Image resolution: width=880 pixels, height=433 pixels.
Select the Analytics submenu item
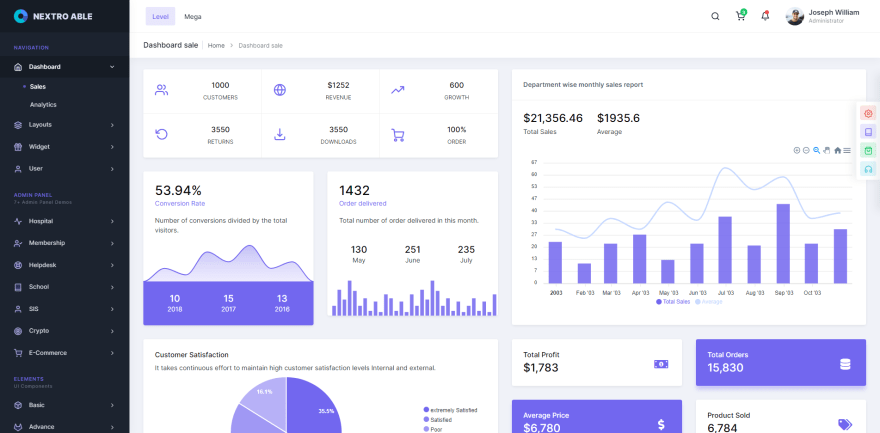tap(43, 104)
